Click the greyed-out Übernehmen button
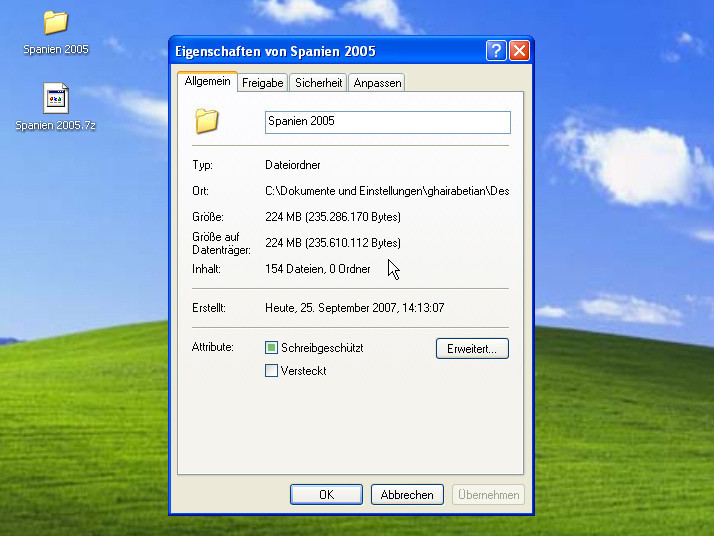The width and height of the screenshot is (714, 536). [488, 495]
